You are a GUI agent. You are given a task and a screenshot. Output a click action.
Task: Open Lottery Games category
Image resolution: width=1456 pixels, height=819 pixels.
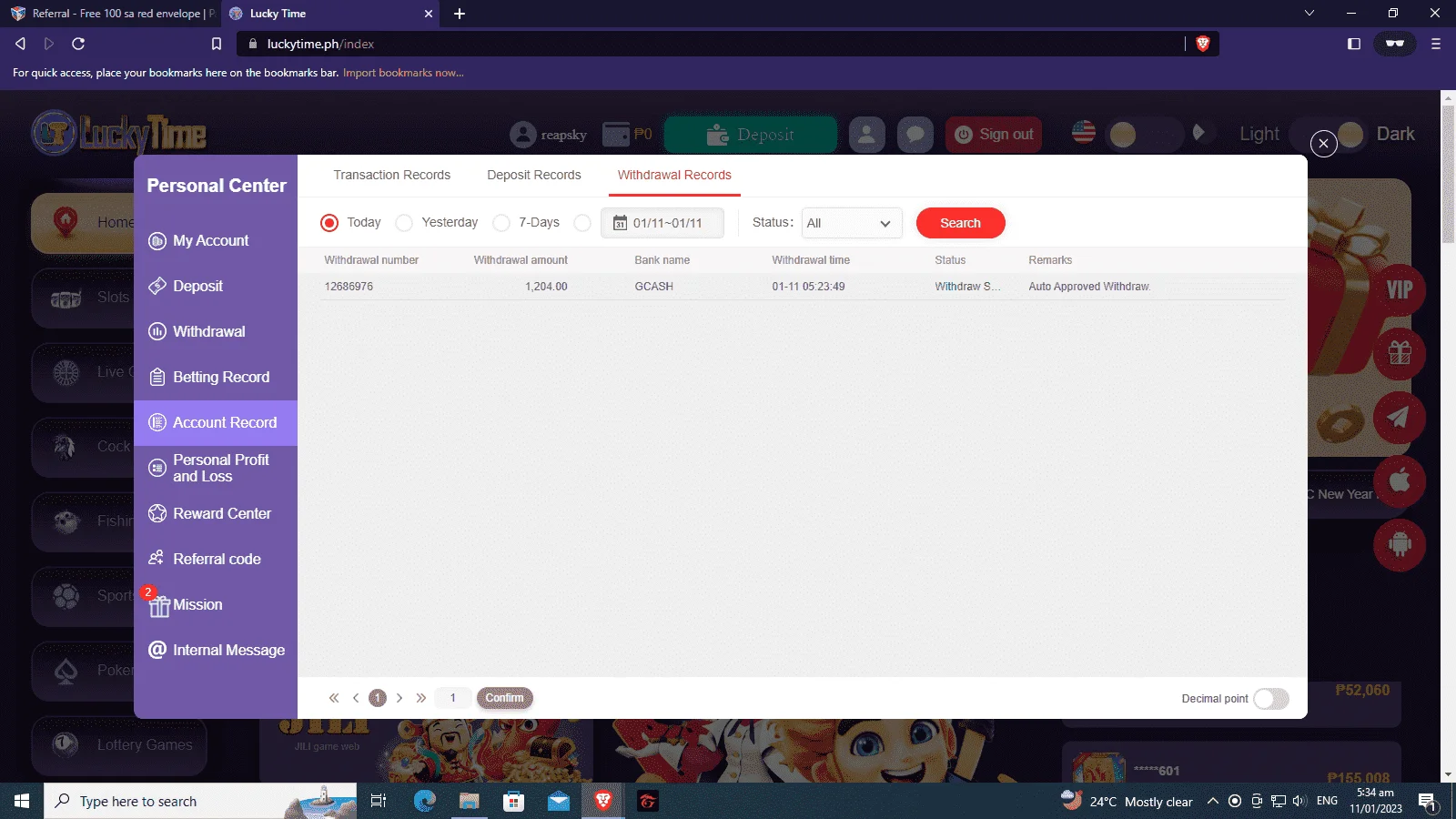tap(119, 745)
